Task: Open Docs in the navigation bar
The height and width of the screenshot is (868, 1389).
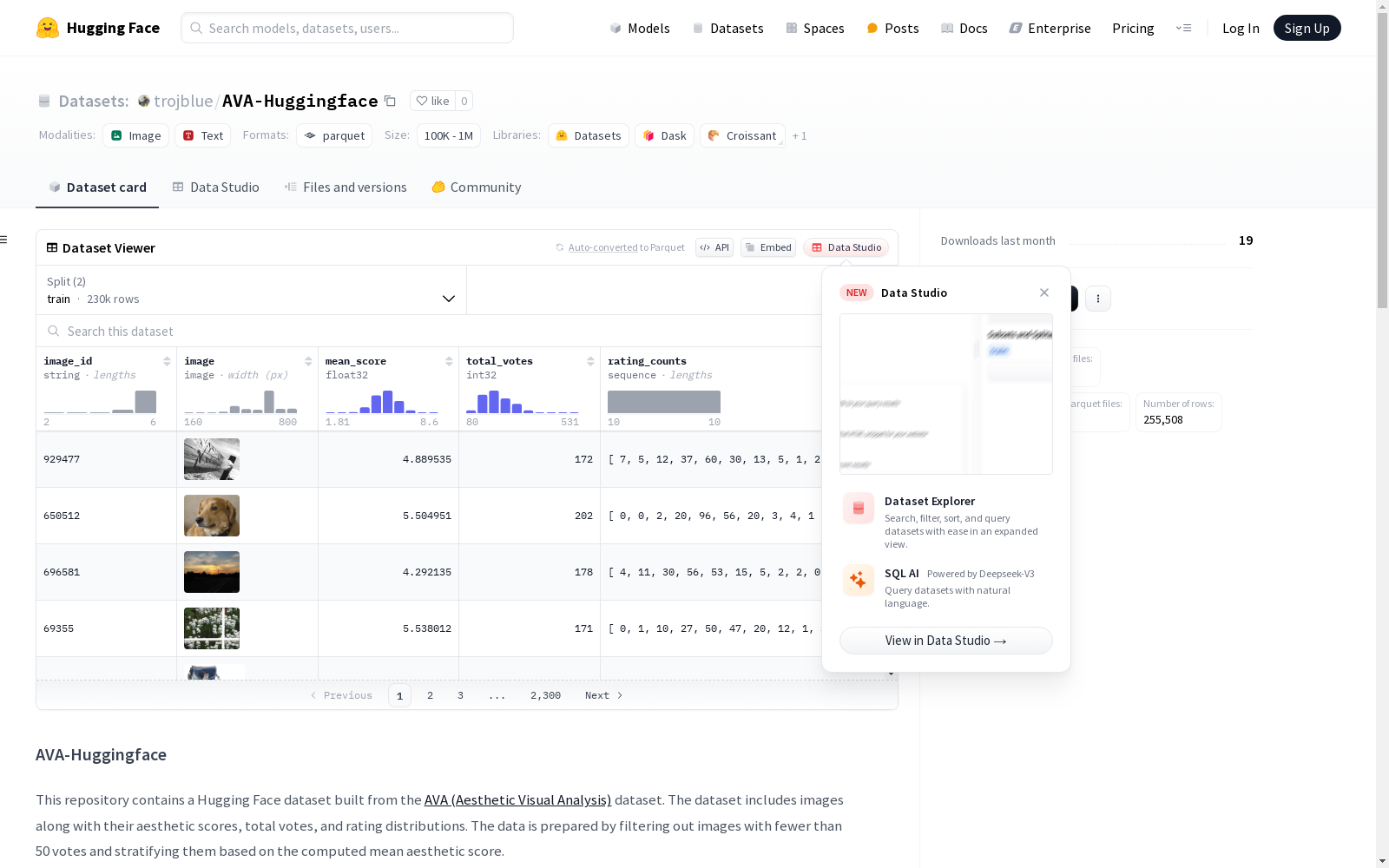Action: pyautogui.click(x=964, y=28)
